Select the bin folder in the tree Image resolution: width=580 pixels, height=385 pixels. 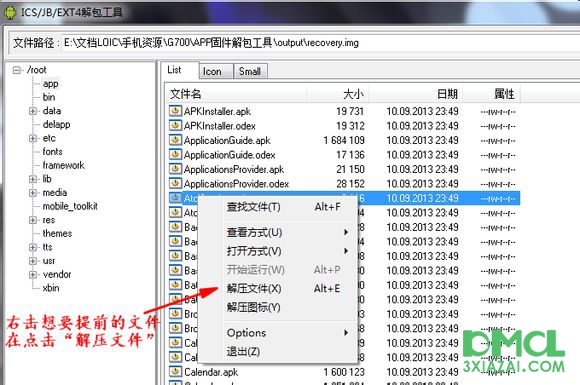[49, 97]
